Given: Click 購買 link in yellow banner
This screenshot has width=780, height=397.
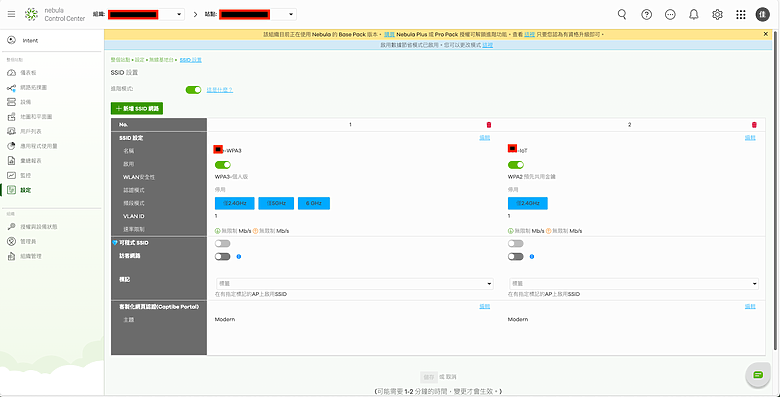Looking at the screenshot, I should [390, 34].
